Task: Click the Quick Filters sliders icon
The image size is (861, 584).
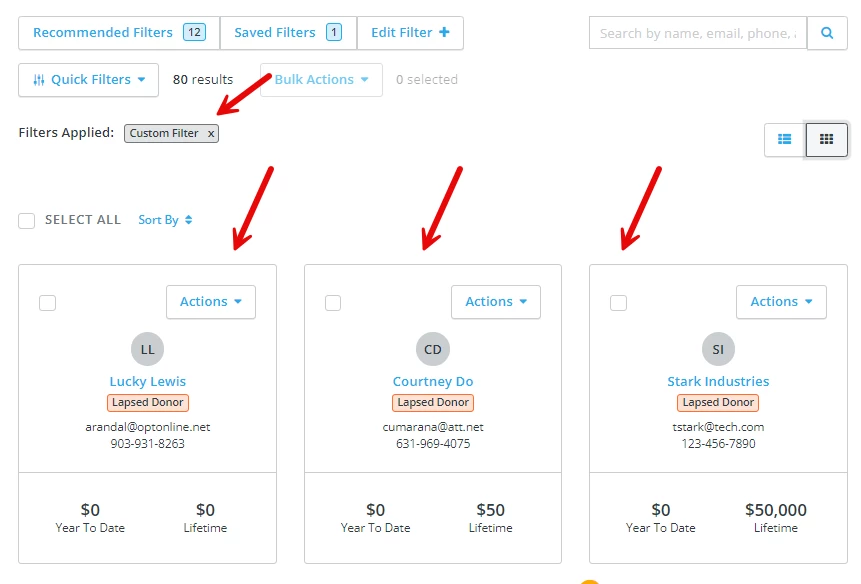Action: coord(40,80)
